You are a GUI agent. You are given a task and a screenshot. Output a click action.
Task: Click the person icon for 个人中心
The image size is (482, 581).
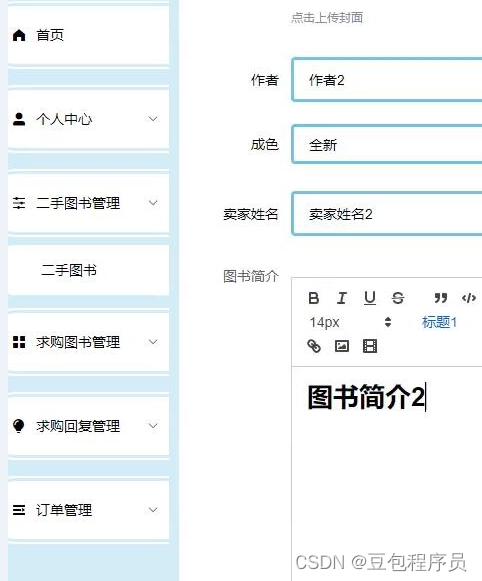[x=19, y=119]
